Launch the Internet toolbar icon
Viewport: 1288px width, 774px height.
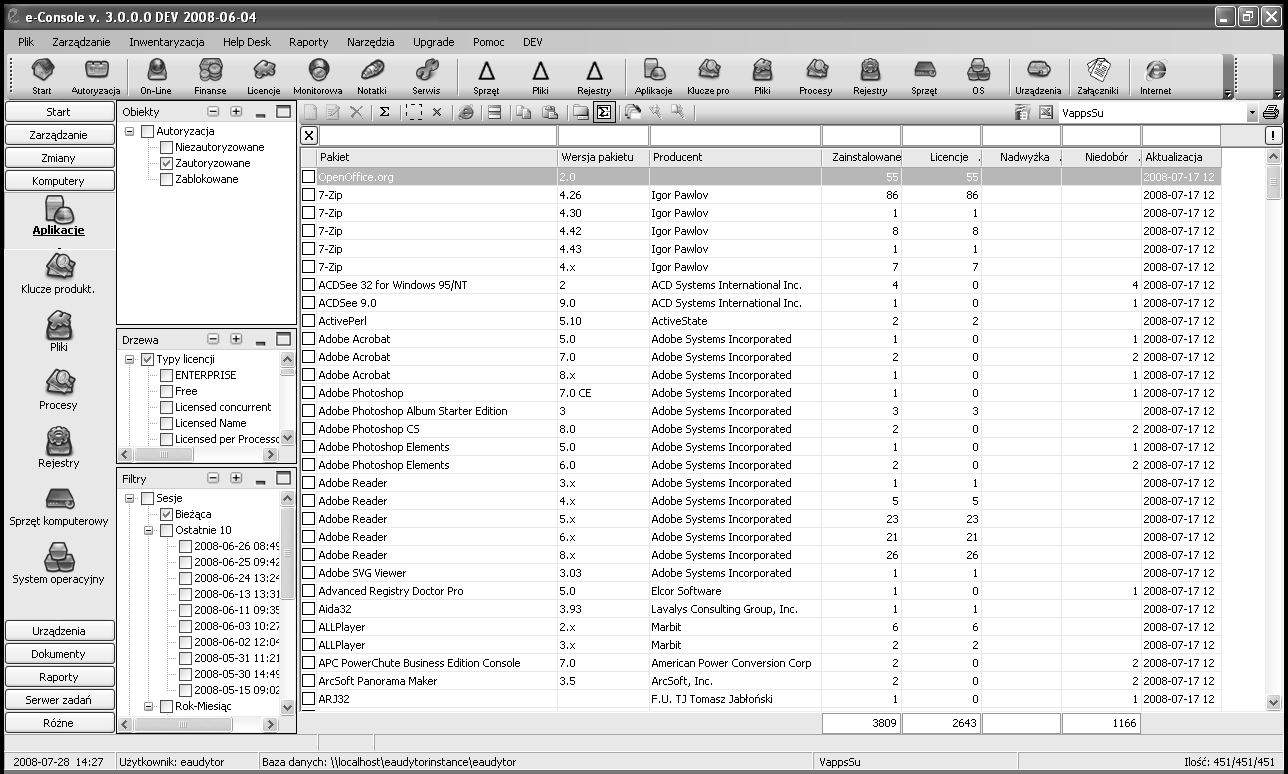pos(1156,77)
